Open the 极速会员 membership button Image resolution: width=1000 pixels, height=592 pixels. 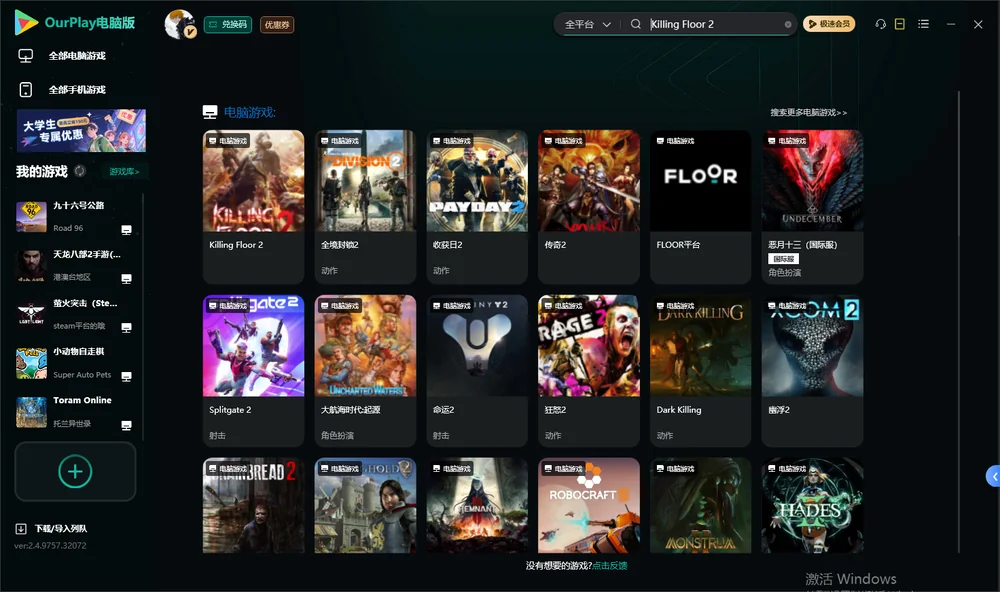click(829, 24)
